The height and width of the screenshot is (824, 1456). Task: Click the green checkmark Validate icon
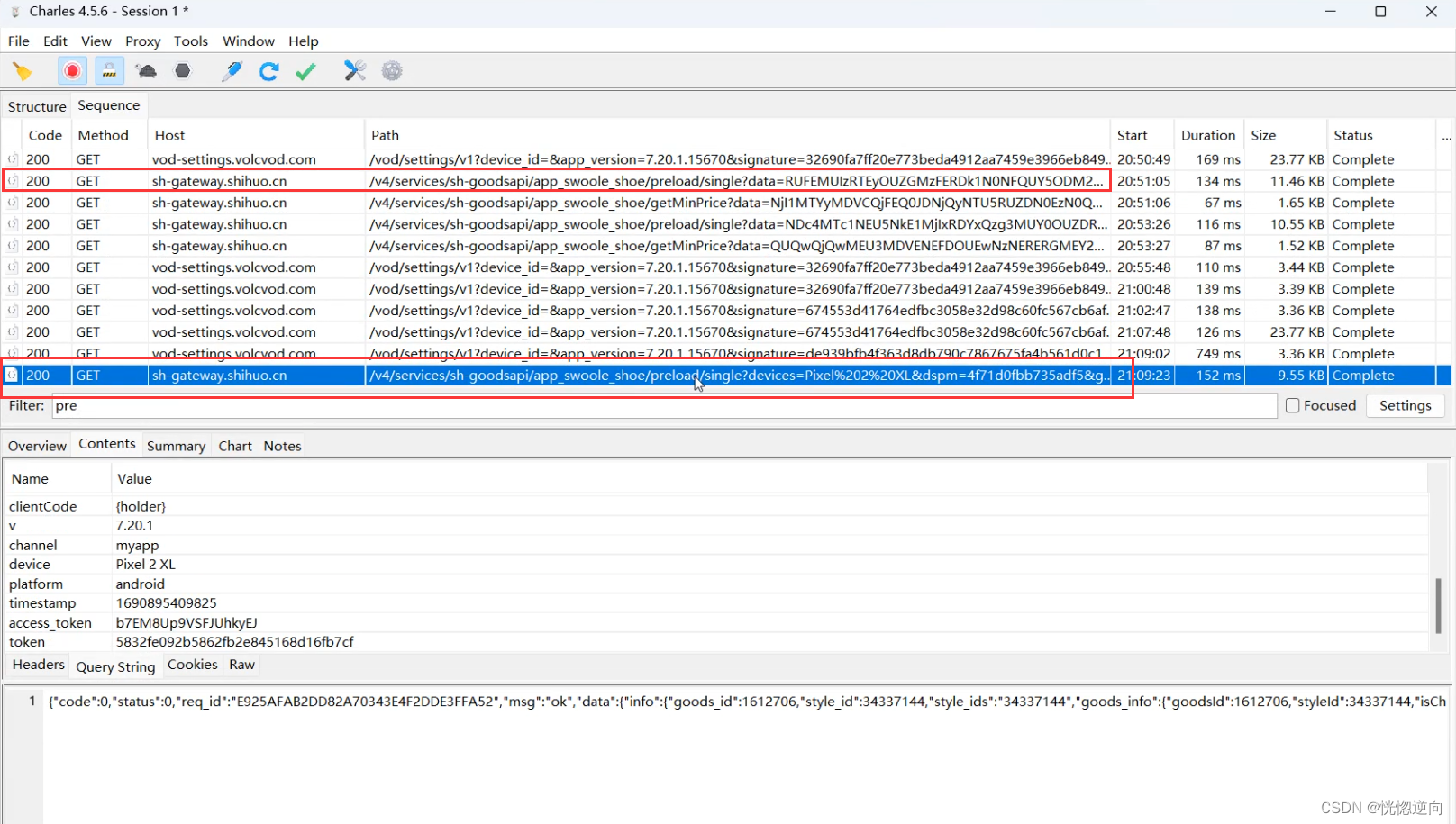[x=305, y=71]
